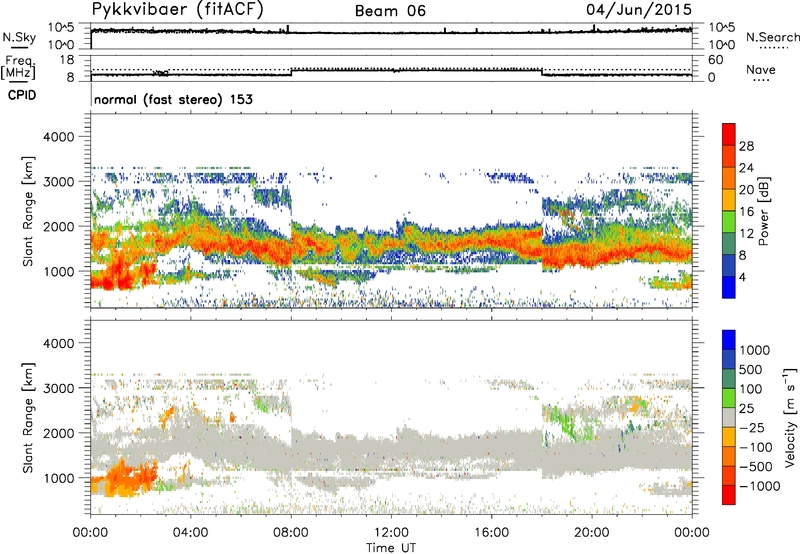Click the '08:00' time axis tick label
Viewport: 800px width, 554px height.
[x=290, y=533]
